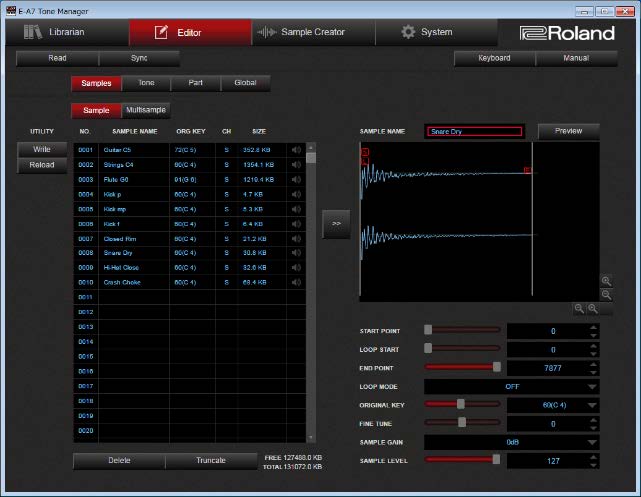Click the Truncate button
The height and width of the screenshot is (497, 641).
(x=210, y=461)
